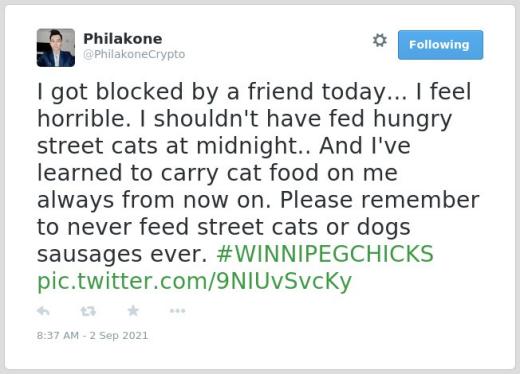Open the more options ellipsis icon
Image resolution: width=520 pixels, height=374 pixels.
tap(177, 311)
